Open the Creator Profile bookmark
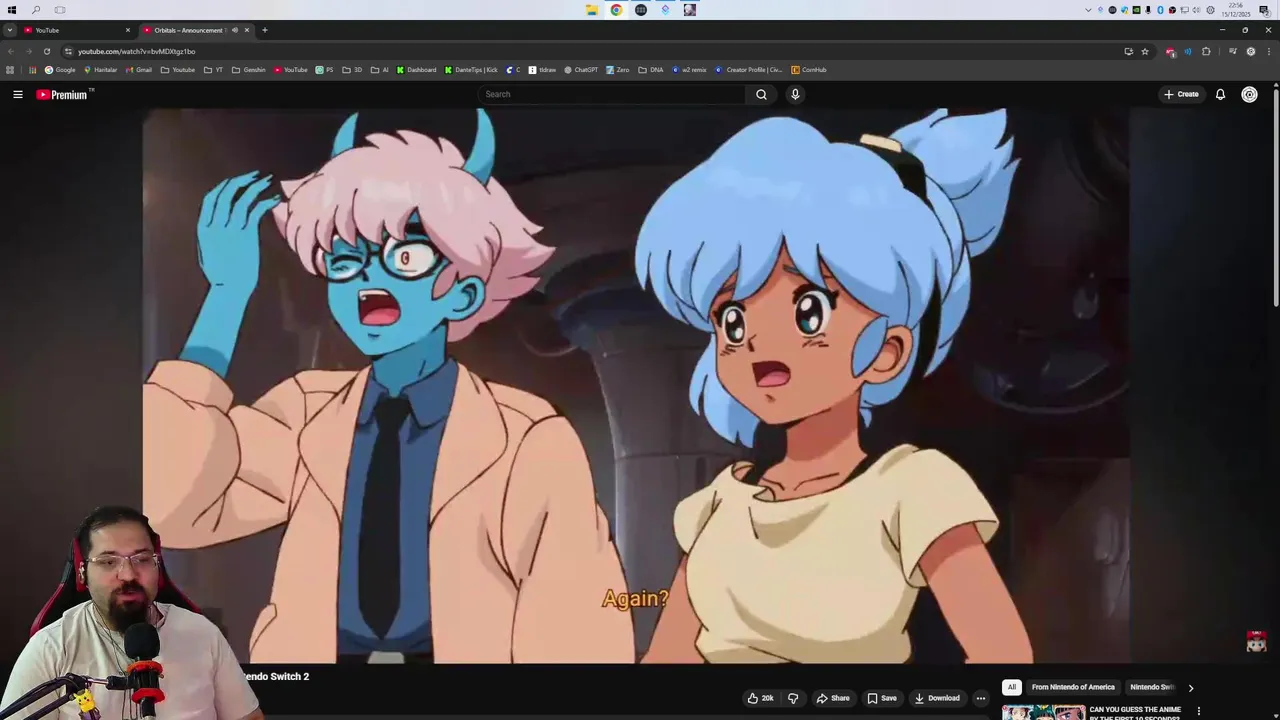Screen dimensions: 1280x720 pos(748,70)
